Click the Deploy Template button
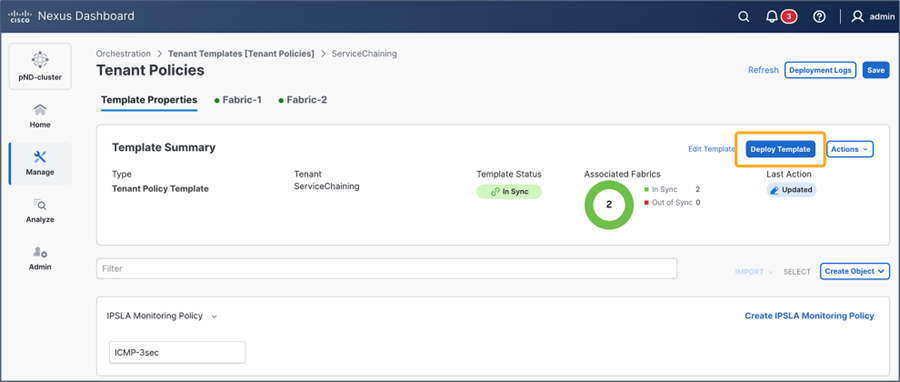Image resolution: width=900 pixels, height=382 pixels. 781,149
